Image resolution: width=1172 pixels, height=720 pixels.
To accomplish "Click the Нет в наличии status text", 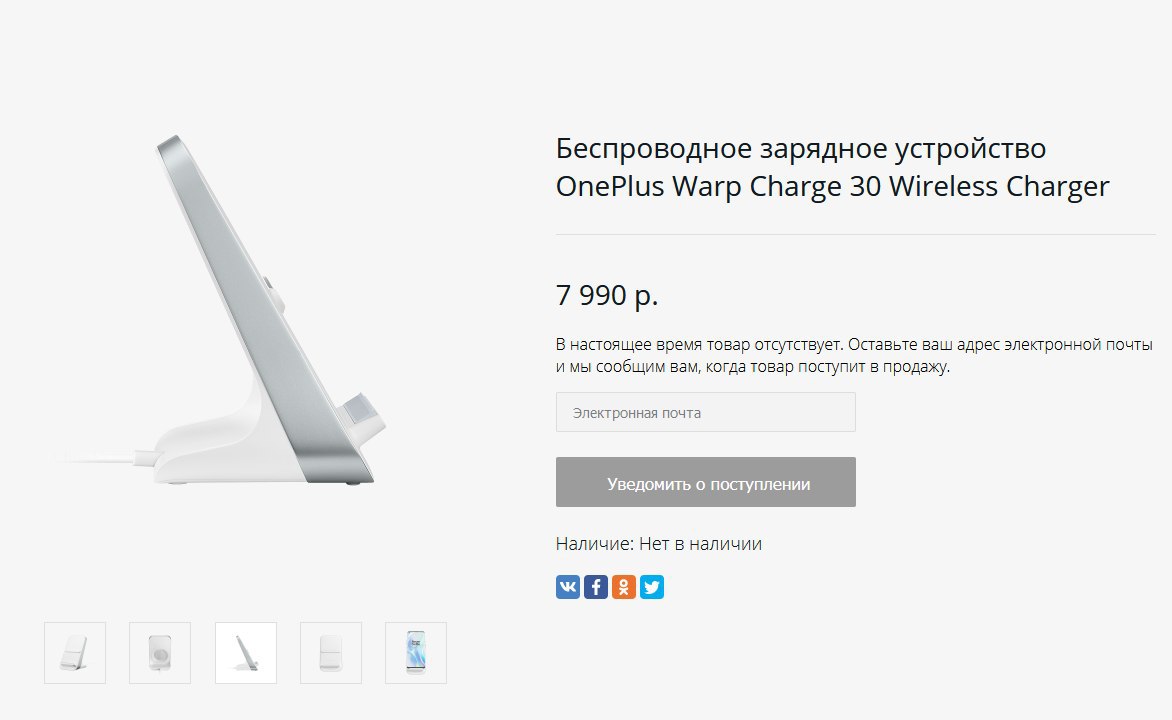I will tap(700, 544).
